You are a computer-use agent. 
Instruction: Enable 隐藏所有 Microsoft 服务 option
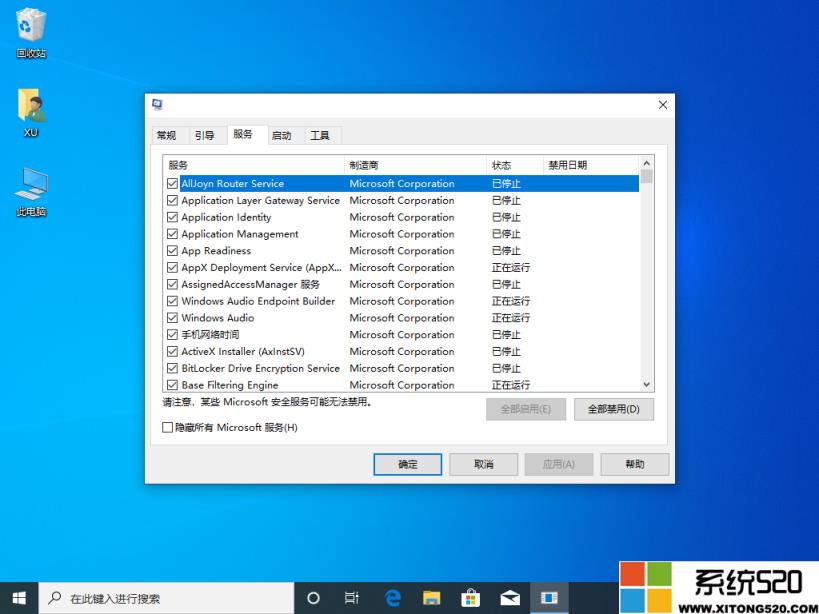(167, 427)
